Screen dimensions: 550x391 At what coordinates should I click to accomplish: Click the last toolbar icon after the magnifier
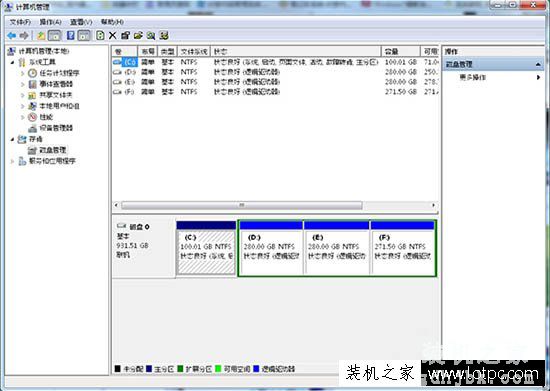click(164, 35)
